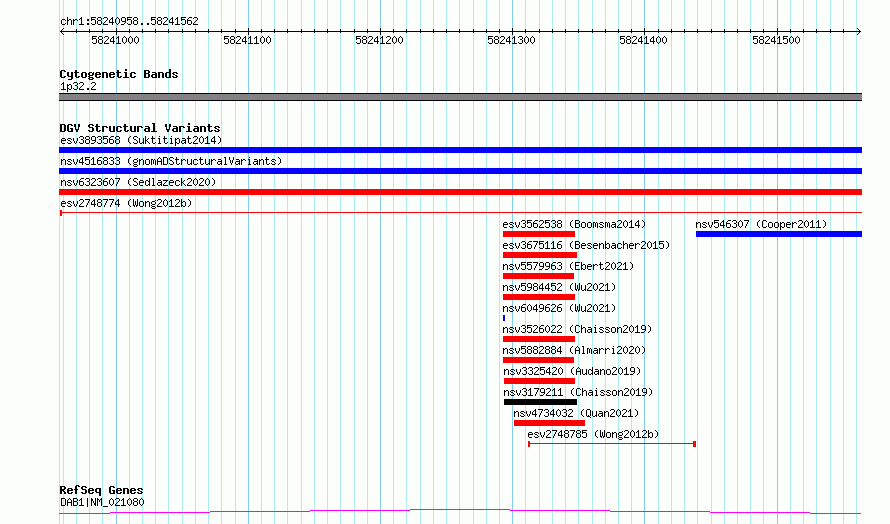Select the black bar under nsv3179211
Viewport: 890px width, 524px height.
pyautogui.click(x=540, y=402)
